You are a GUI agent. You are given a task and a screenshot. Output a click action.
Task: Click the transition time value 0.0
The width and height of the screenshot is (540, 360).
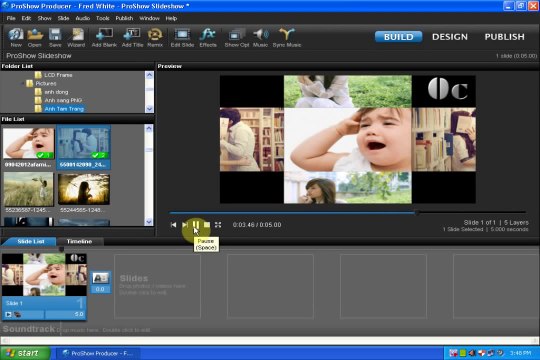click(x=100, y=289)
